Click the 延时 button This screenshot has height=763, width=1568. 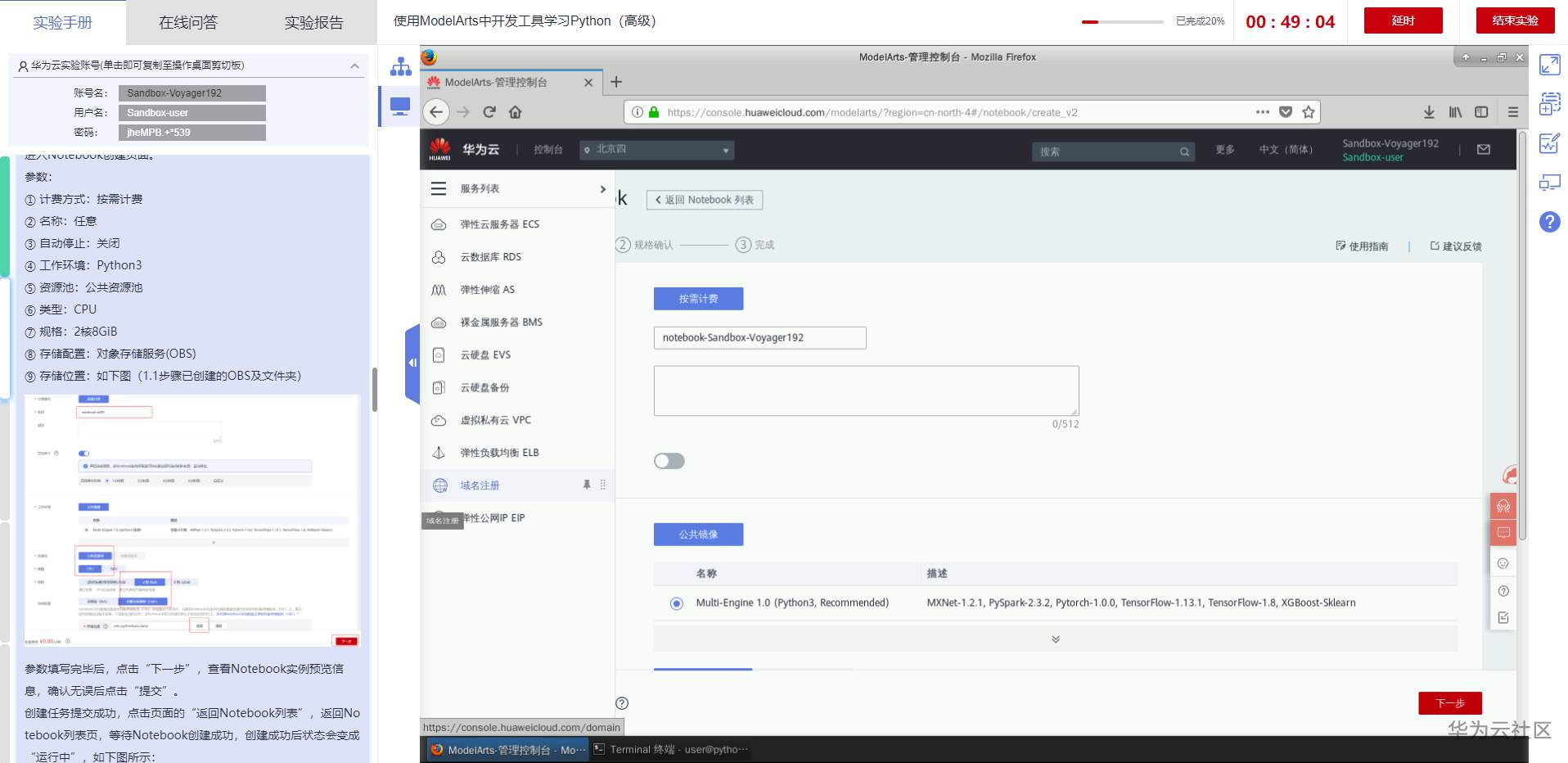tap(1403, 20)
